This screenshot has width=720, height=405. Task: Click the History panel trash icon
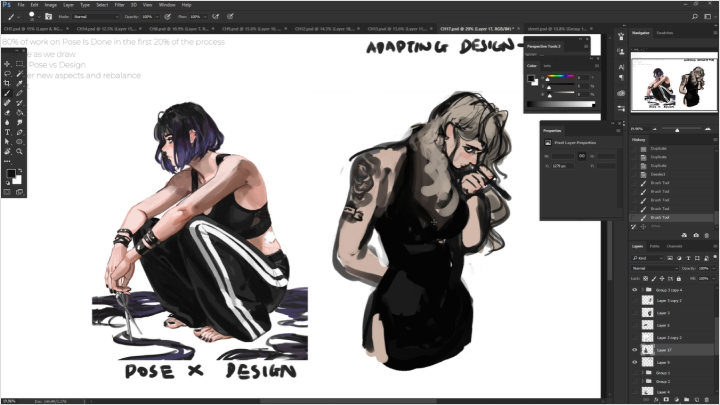tap(707, 235)
